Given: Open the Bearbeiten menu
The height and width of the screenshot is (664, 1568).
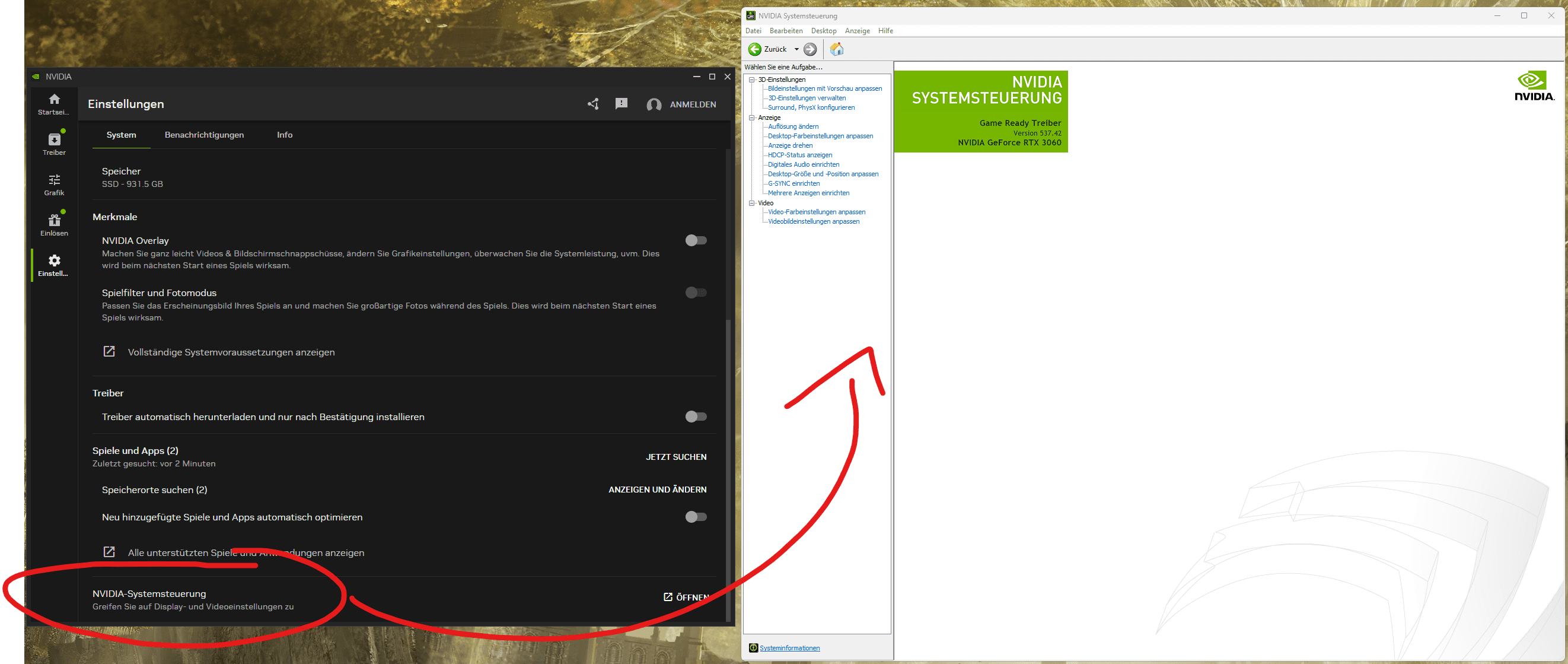Looking at the screenshot, I should 786,31.
